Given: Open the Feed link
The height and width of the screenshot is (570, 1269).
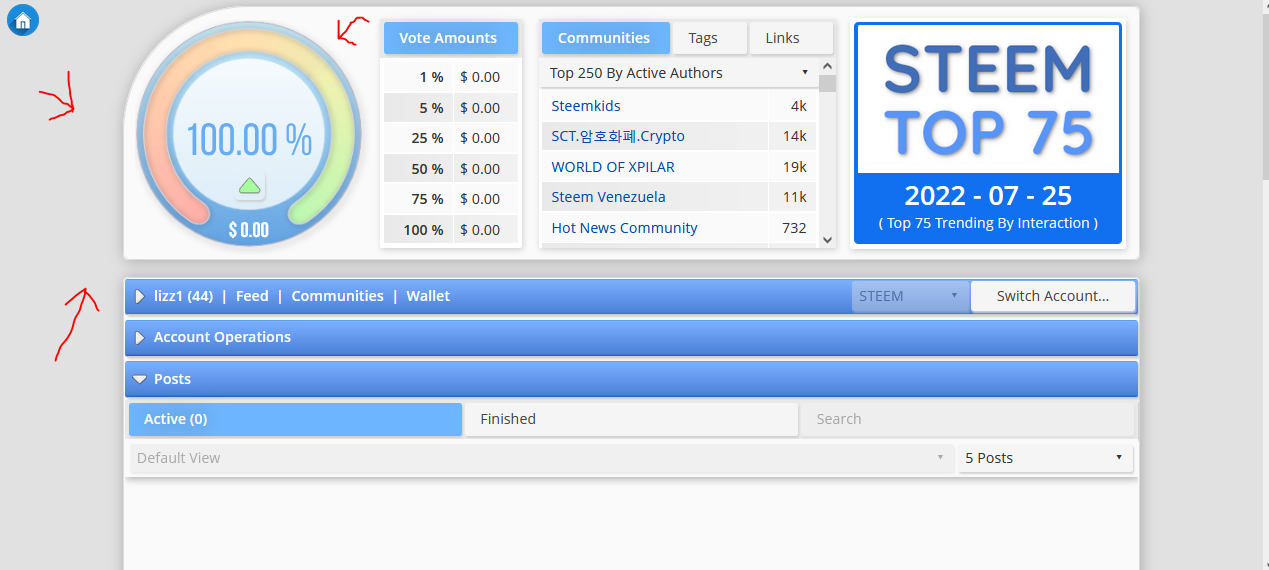Looking at the screenshot, I should [x=252, y=296].
